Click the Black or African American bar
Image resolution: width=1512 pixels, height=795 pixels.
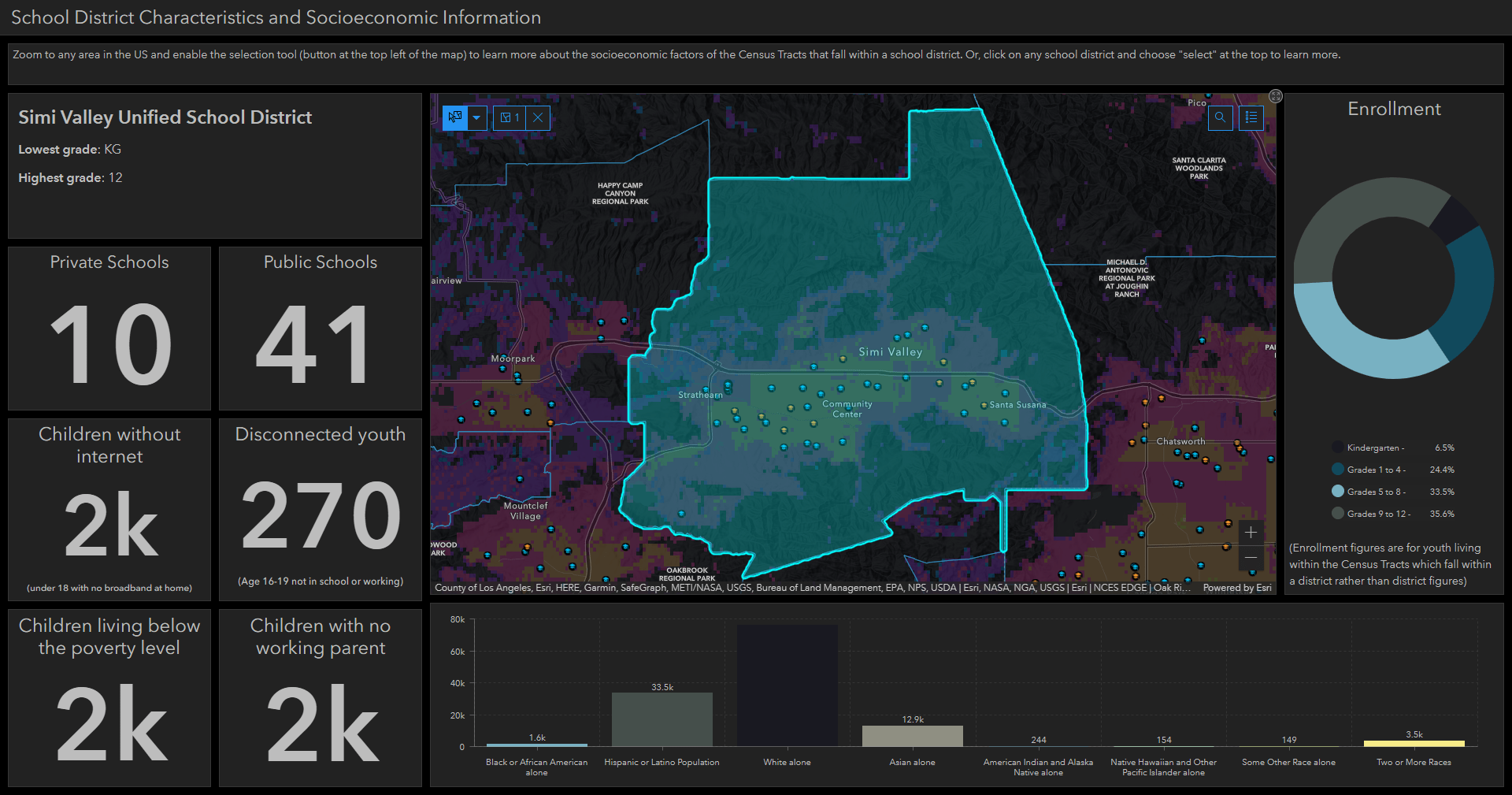click(x=537, y=745)
